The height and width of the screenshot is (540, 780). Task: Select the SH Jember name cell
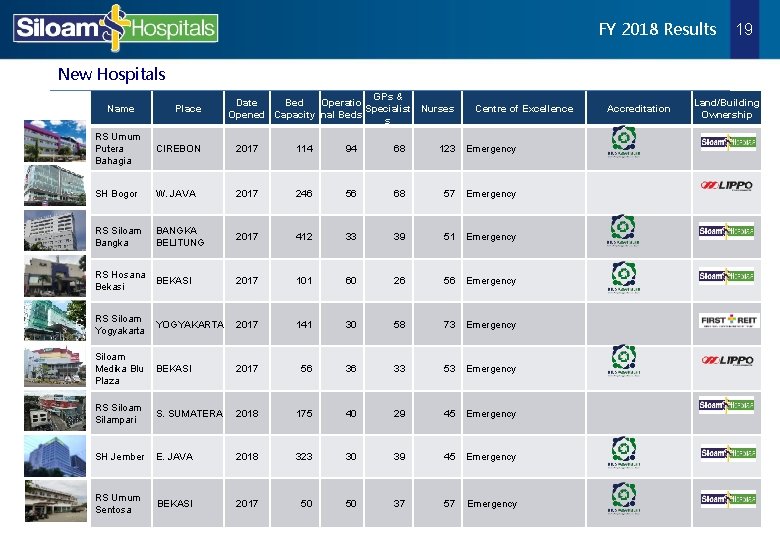121,456
